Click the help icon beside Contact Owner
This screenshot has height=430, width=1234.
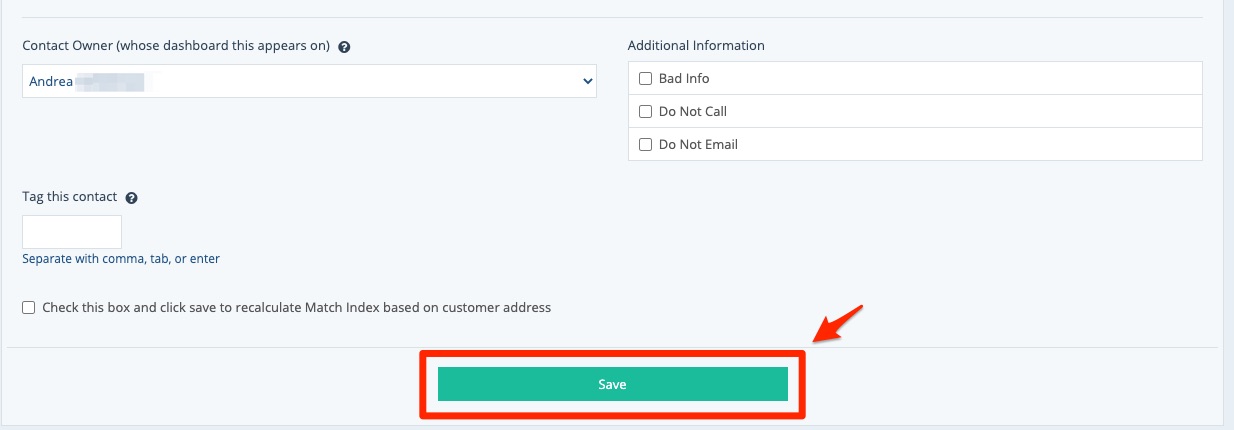(x=344, y=47)
